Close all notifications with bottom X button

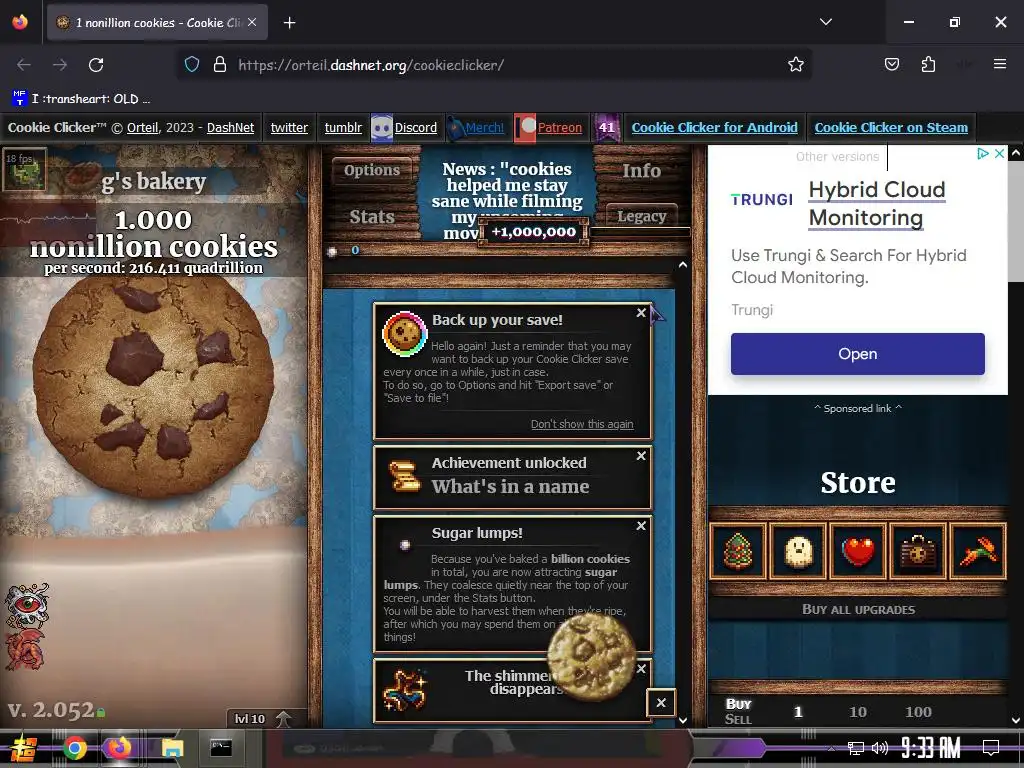[661, 703]
